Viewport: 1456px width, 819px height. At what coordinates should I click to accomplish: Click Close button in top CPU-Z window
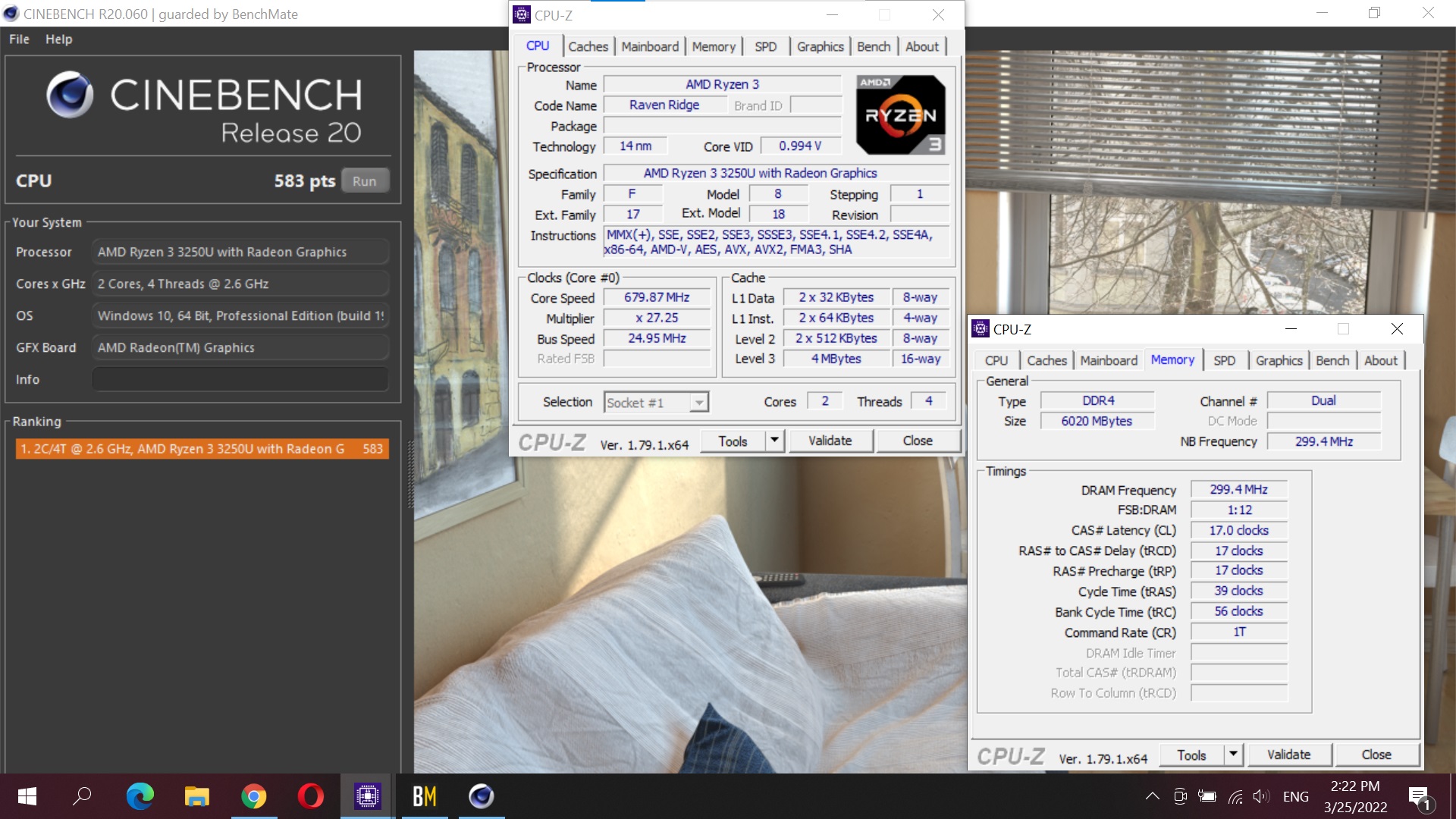click(918, 441)
